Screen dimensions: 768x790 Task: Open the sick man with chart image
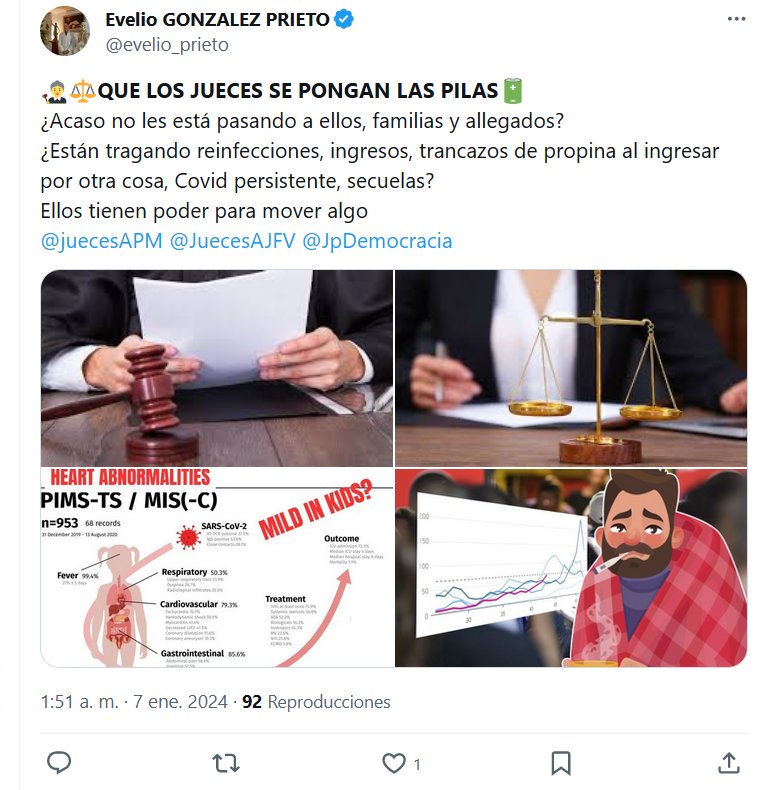pyautogui.click(x=571, y=568)
